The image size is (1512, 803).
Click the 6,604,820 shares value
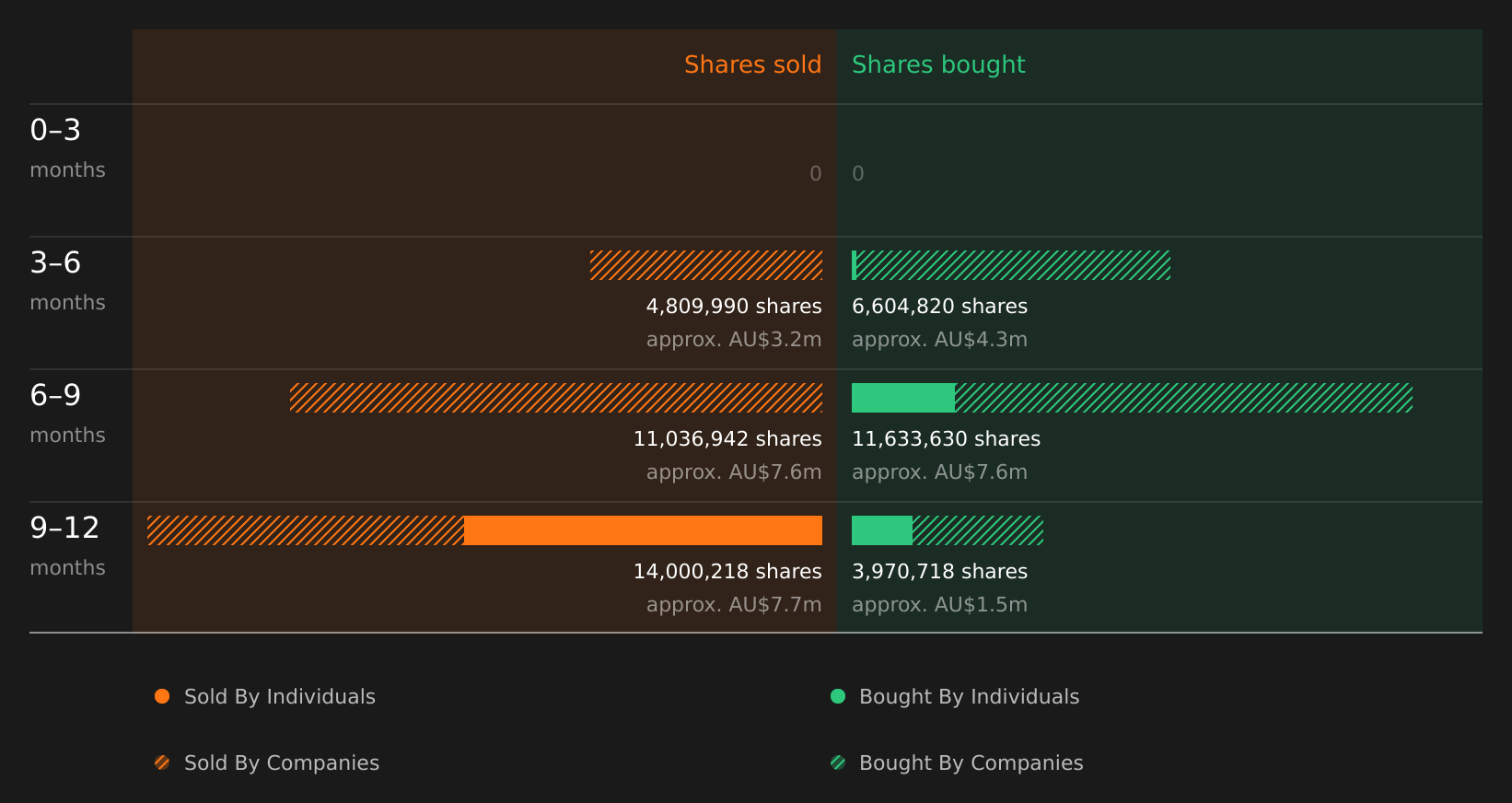pyautogui.click(x=939, y=307)
